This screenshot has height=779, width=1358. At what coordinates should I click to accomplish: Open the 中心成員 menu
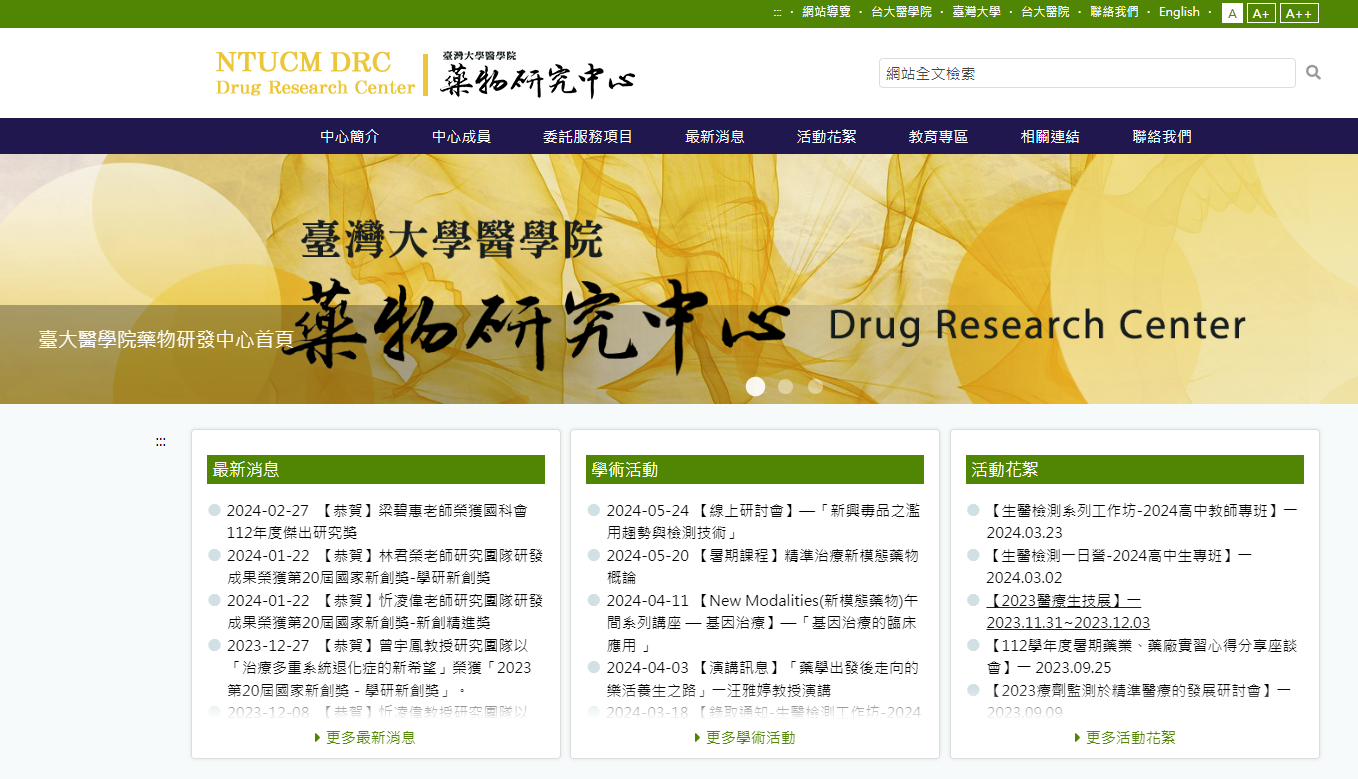[461, 137]
